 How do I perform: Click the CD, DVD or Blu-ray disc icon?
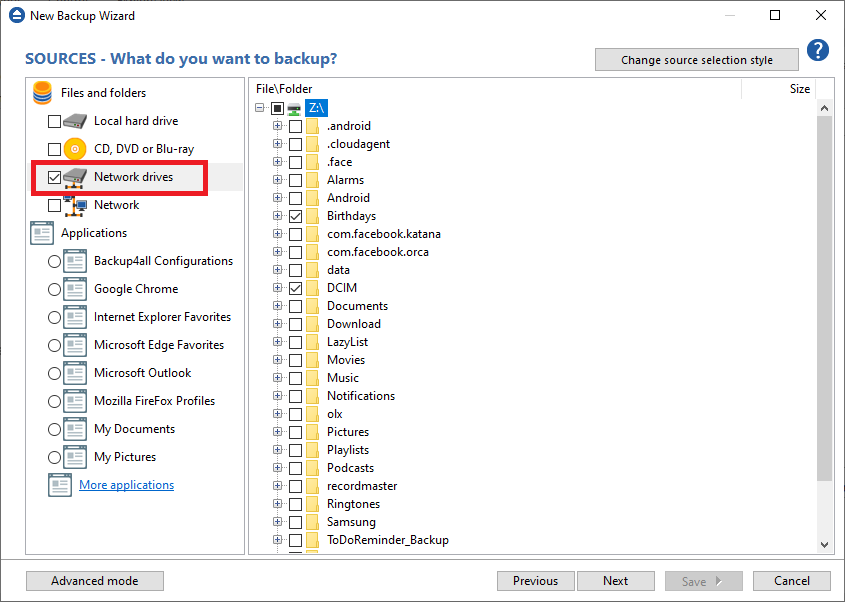(75, 149)
